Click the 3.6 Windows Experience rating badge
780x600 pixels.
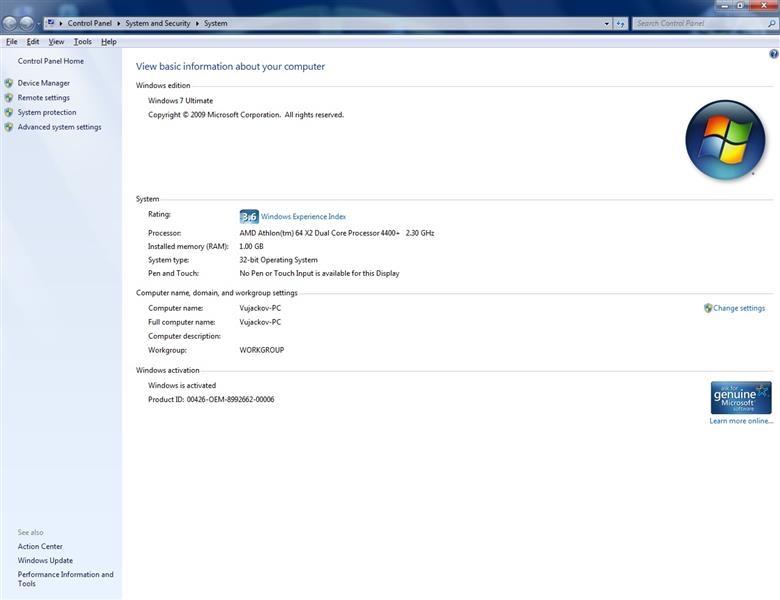pos(249,216)
